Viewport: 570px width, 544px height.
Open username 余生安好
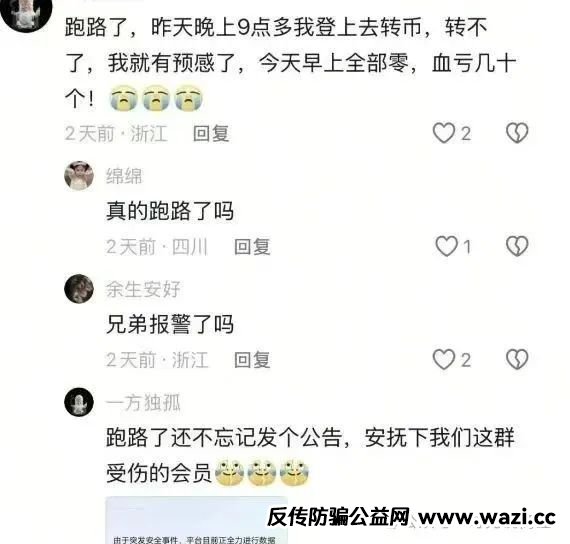tap(143, 290)
